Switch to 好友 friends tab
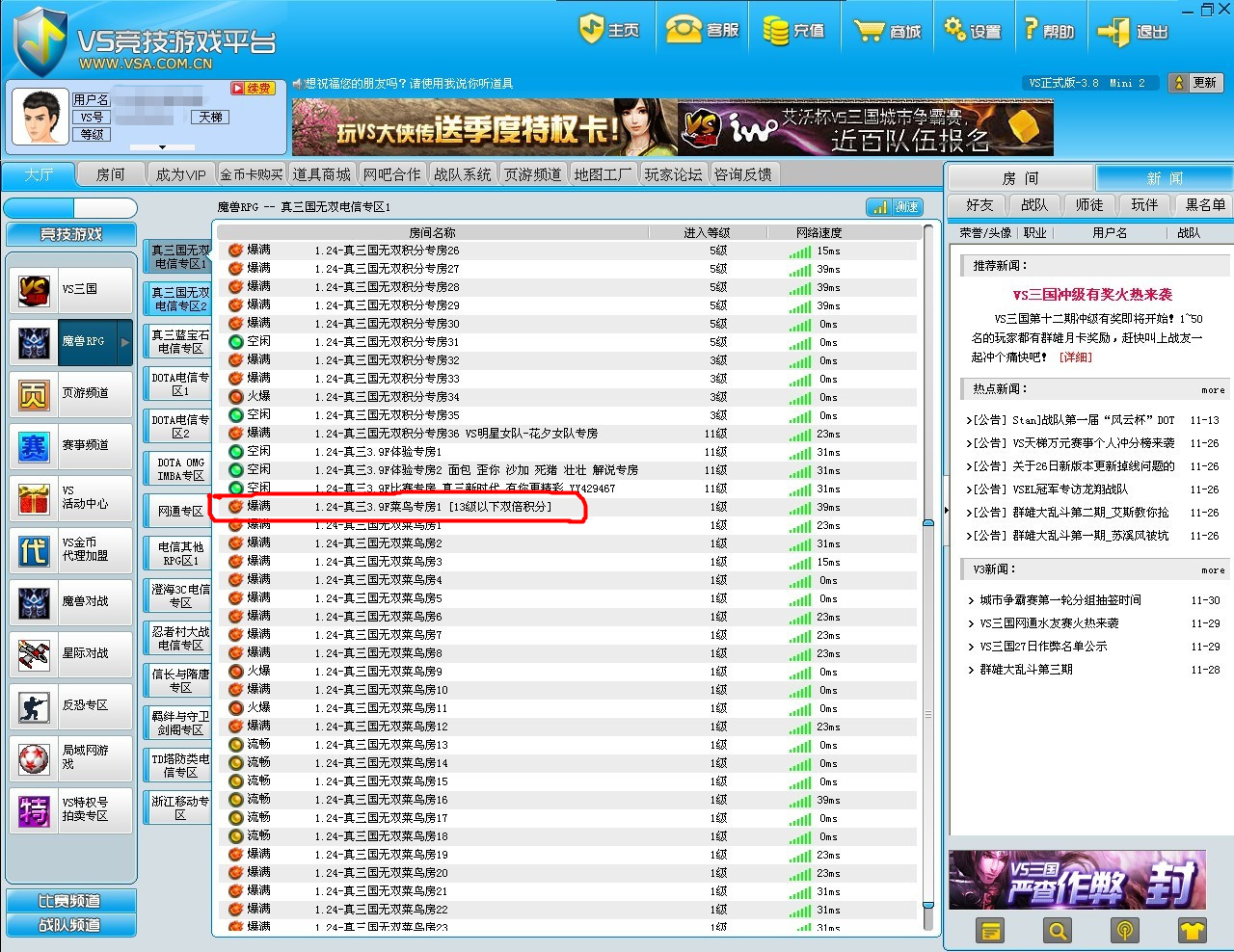 coord(979,205)
